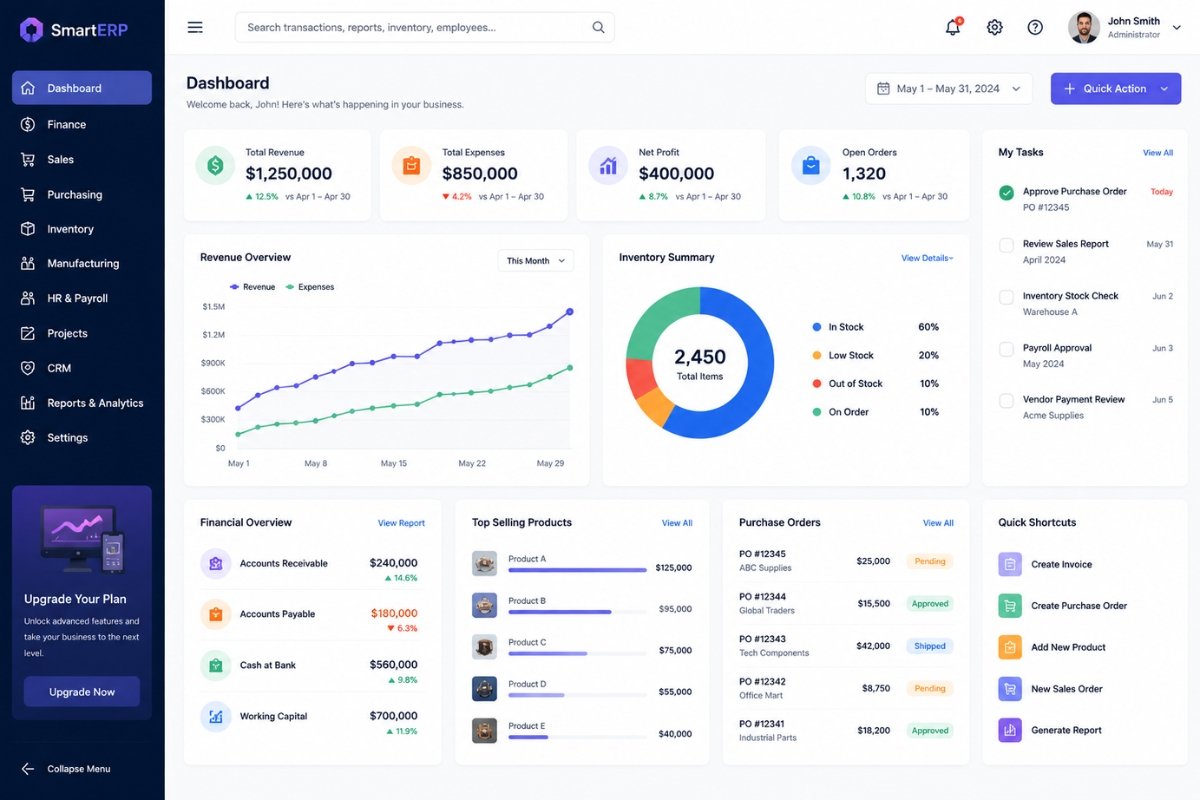
Task: Click the New Sales Order shortcut icon
Action: point(1010,688)
